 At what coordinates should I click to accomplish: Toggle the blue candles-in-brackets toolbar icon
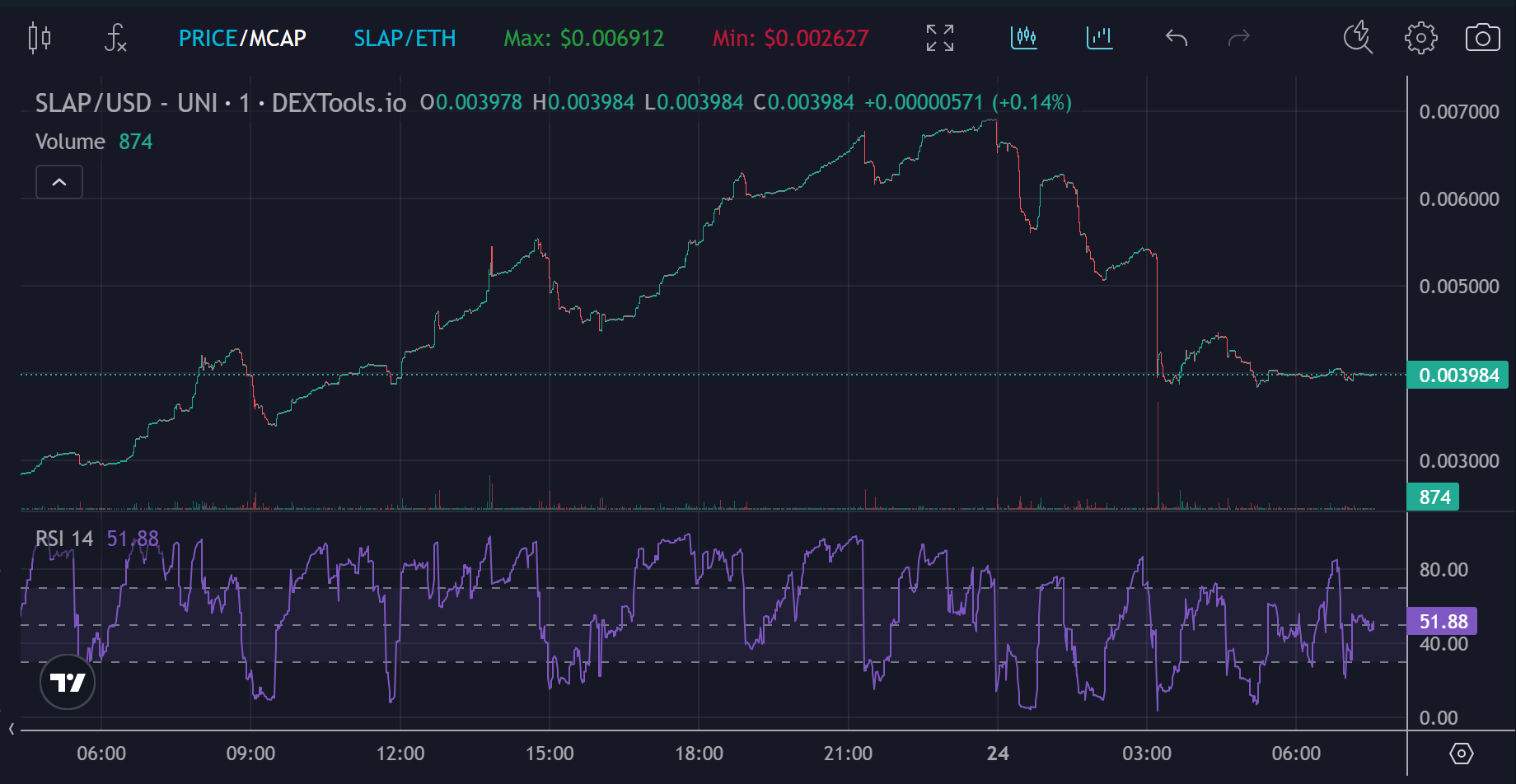pyautogui.click(x=1023, y=38)
